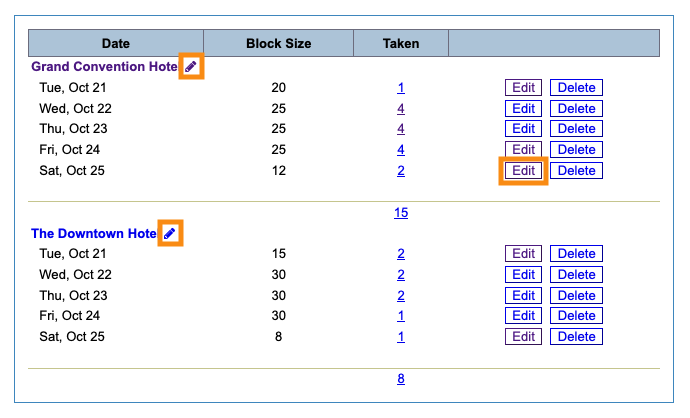
Task: Delete Grand Convention Thu, Oct 23 block
Action: pyautogui.click(x=576, y=129)
